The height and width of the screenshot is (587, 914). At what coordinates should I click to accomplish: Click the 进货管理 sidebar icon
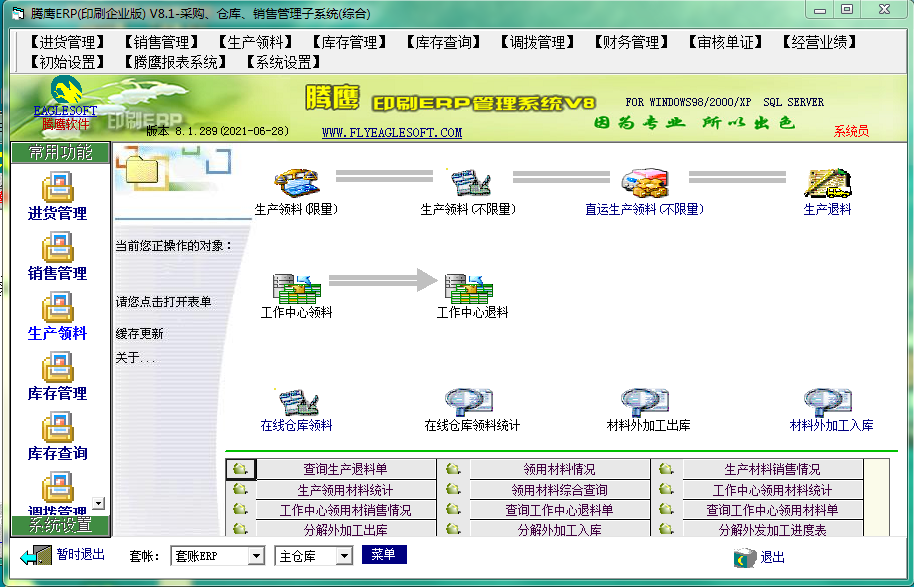(57, 187)
